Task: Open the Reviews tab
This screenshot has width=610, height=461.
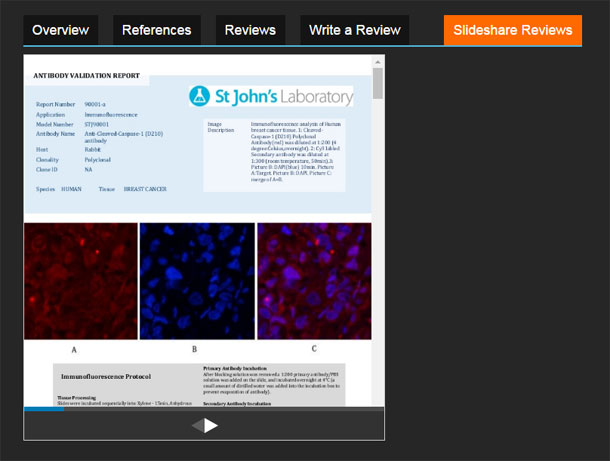Action: 250,30
